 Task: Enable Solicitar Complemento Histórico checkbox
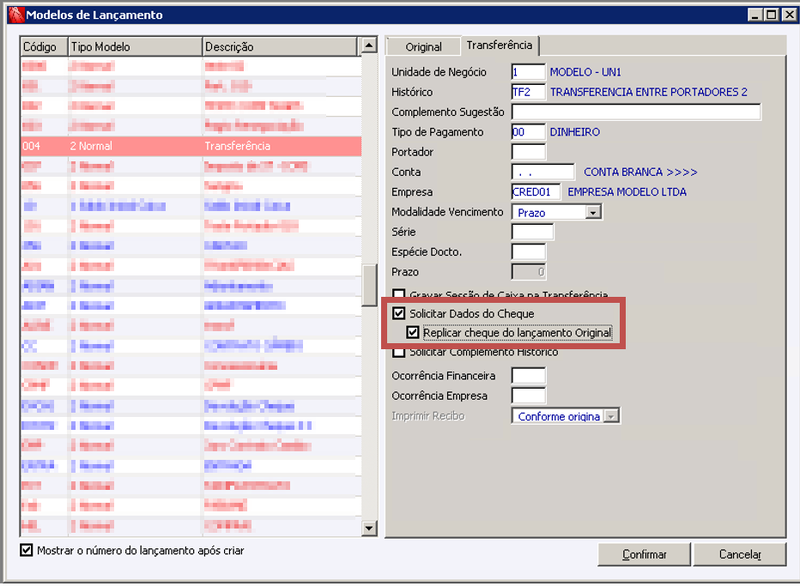(x=399, y=352)
